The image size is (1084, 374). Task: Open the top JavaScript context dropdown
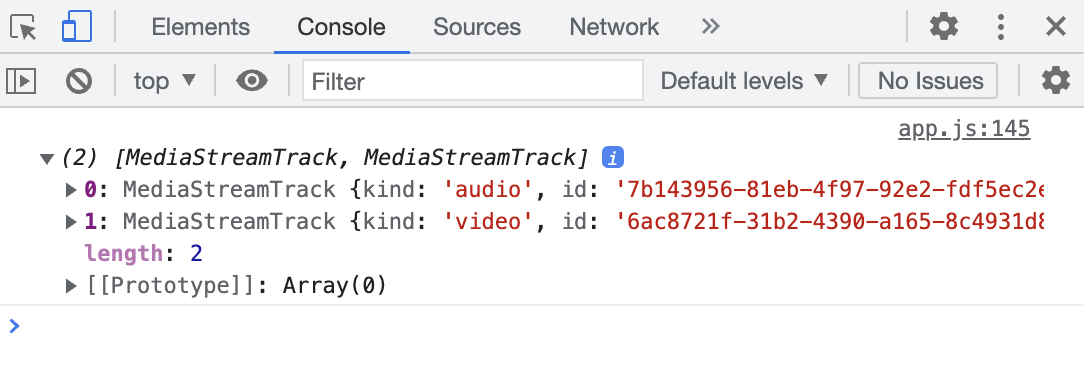(165, 81)
